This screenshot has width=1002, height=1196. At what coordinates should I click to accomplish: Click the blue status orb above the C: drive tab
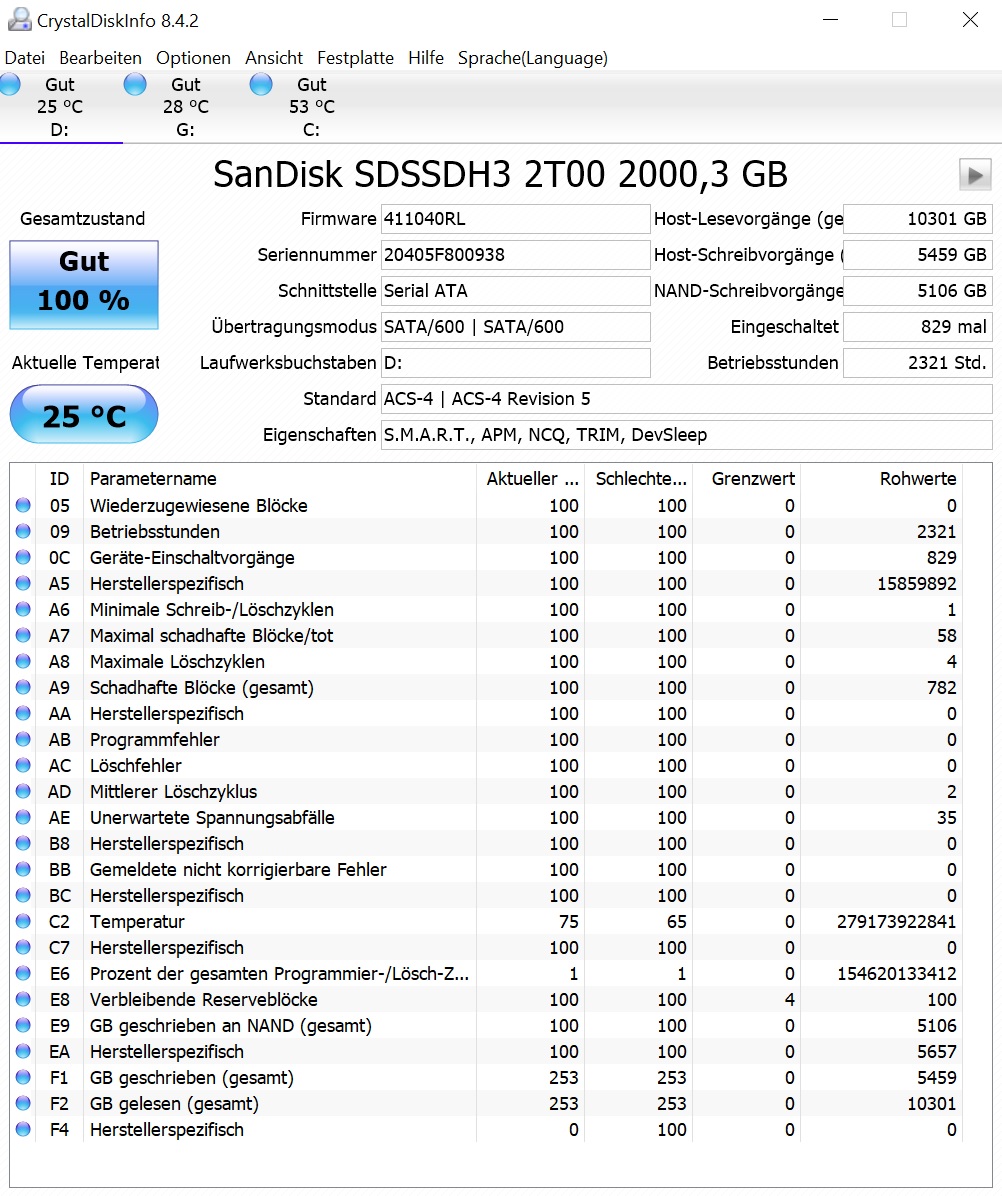click(261, 84)
